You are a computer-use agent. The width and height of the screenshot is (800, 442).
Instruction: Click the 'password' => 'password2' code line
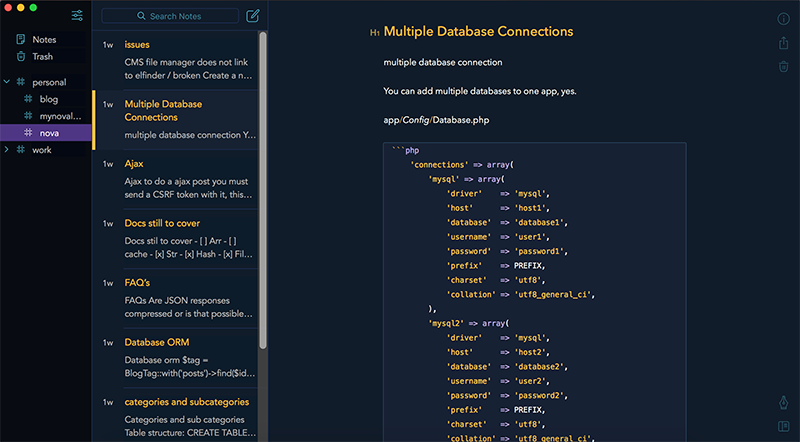point(507,396)
